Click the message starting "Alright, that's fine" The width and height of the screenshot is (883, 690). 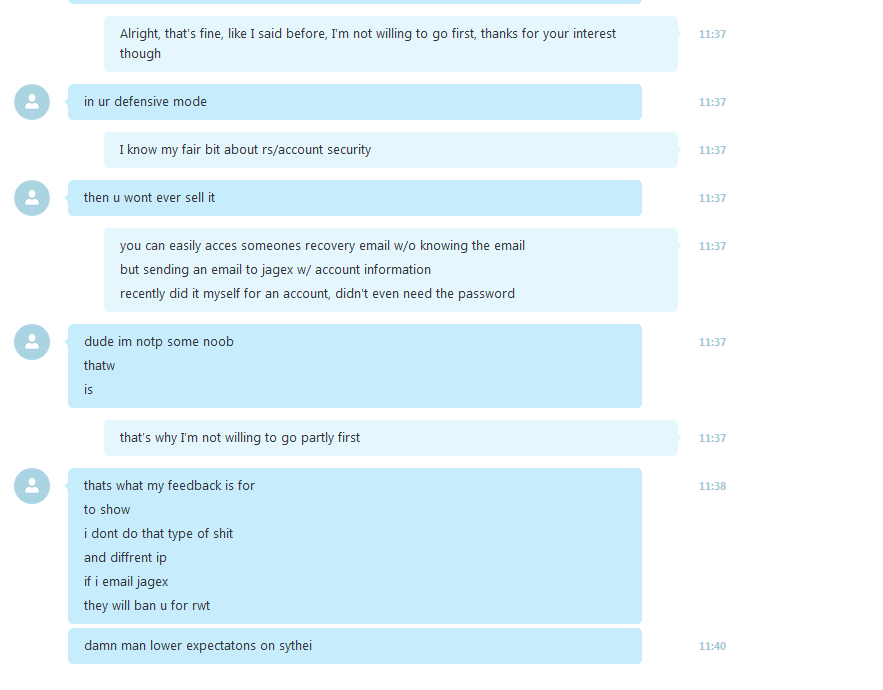391,44
